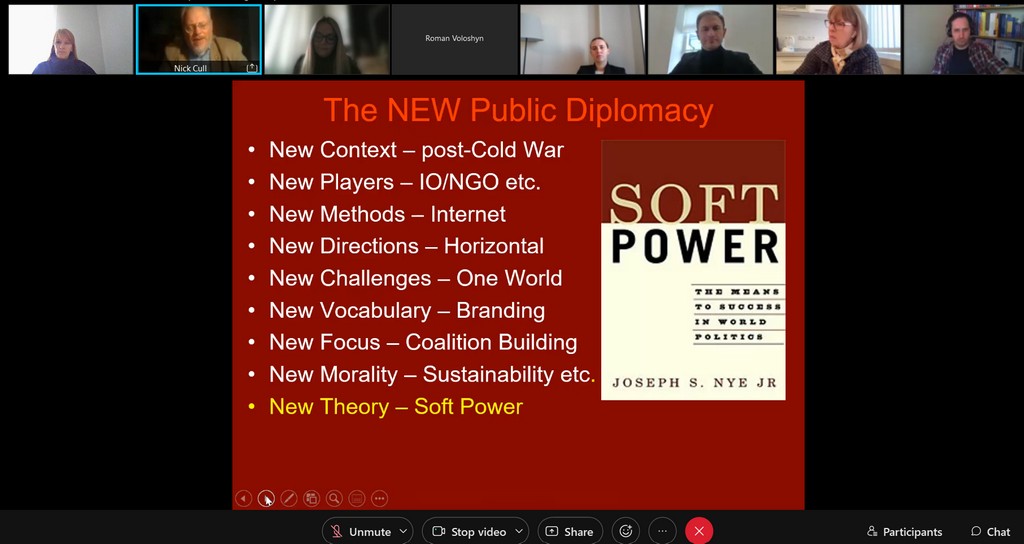The image size is (1024, 544).
Task: Expand the Stop video options arrow
Action: [x=519, y=531]
